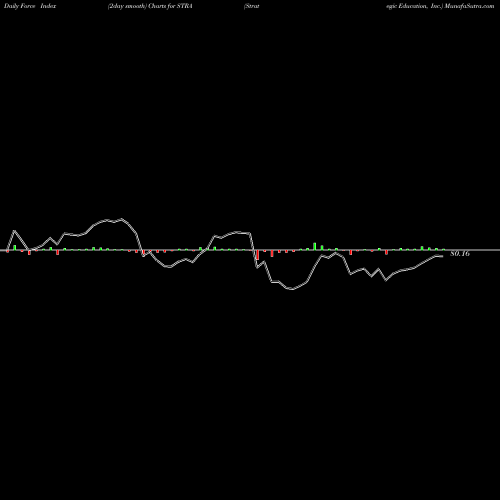Click the '(2day smooth) Charts for STRA' label
This screenshot has width=500, height=500.
tap(150, 6)
